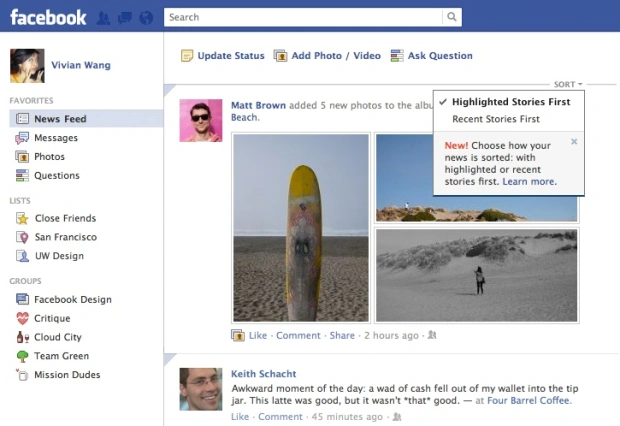Click the Update Status note icon
620x426 pixels.
pyautogui.click(x=187, y=56)
